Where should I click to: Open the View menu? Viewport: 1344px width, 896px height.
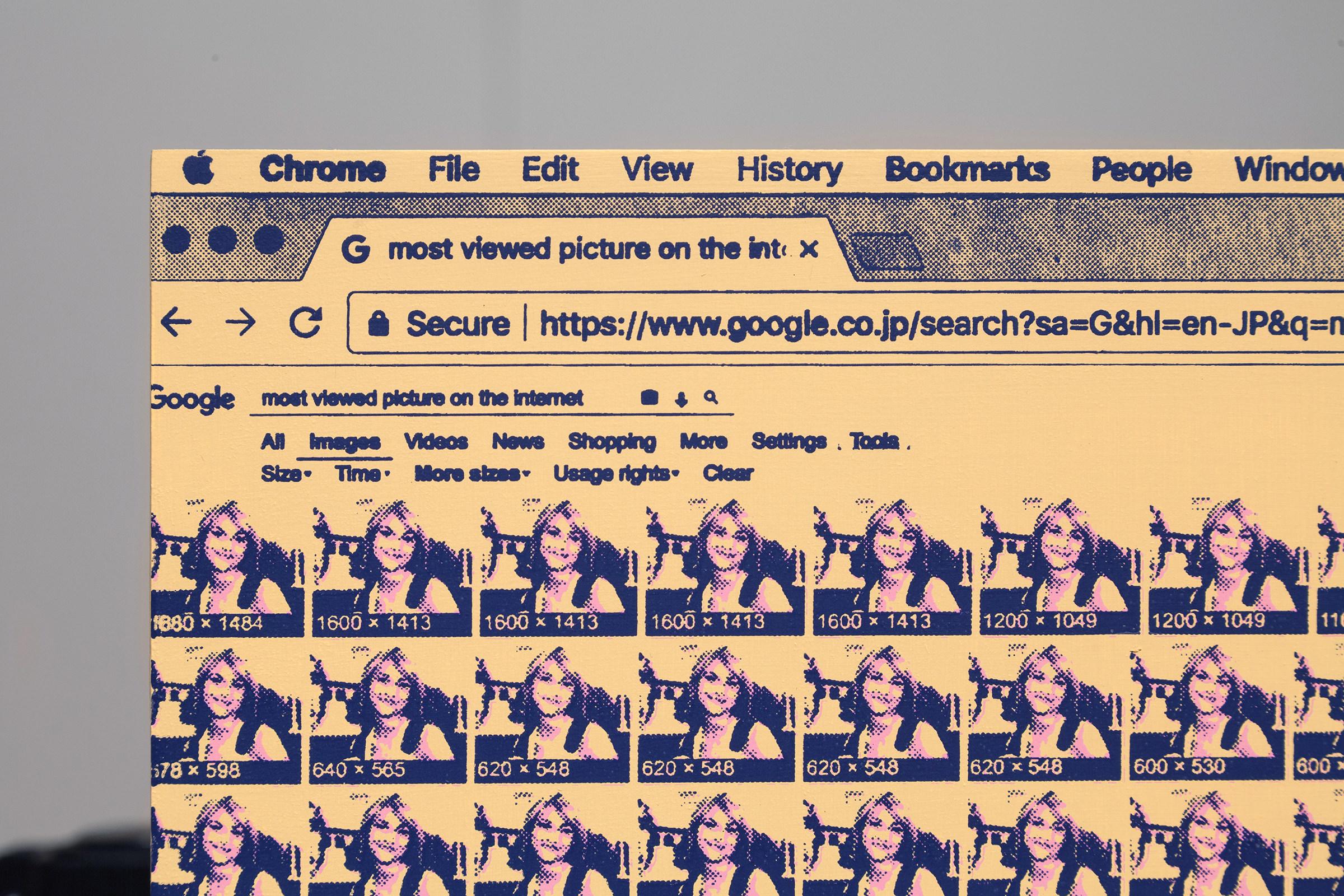(x=657, y=169)
